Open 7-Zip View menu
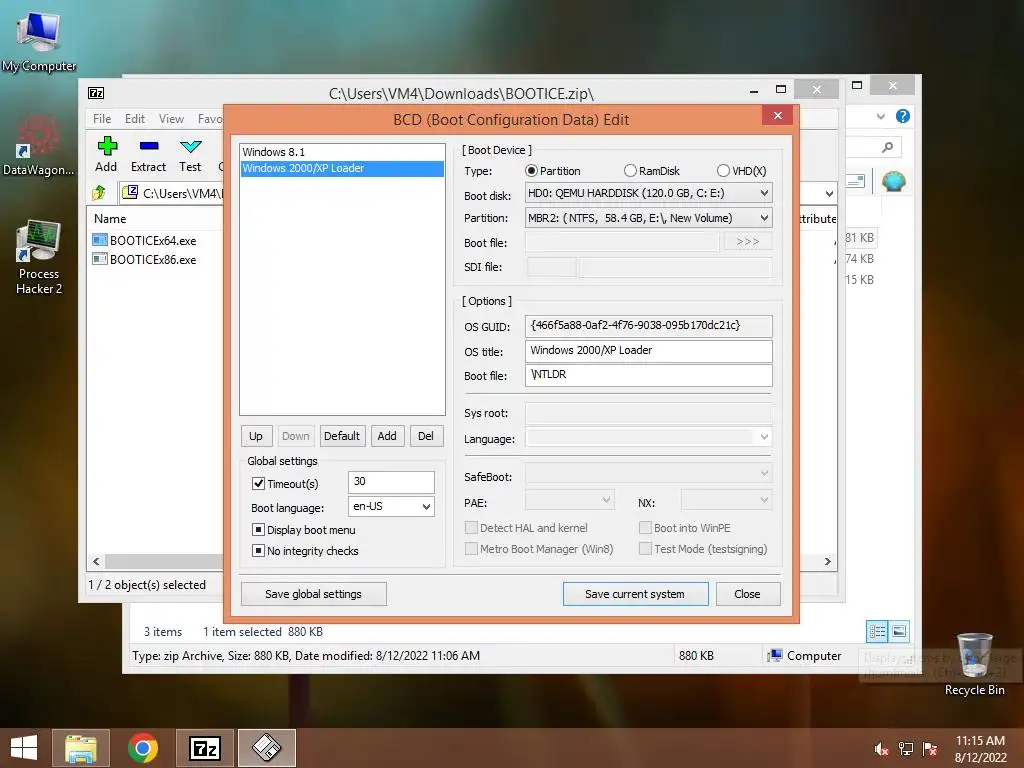Screen dimensions: 1024x768 (x=171, y=119)
